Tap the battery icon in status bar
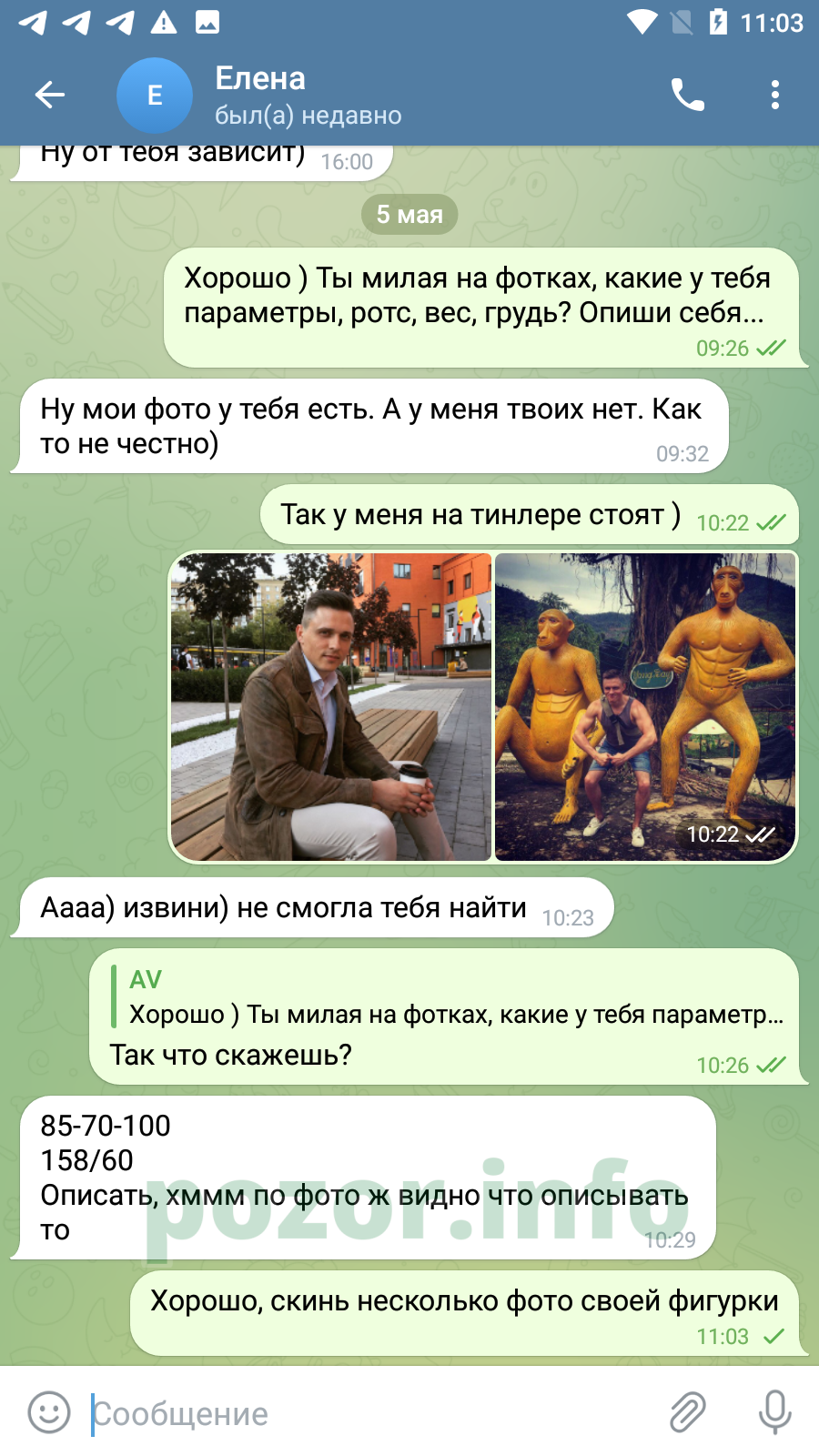Screen dimensions: 819x1456 [718, 22]
